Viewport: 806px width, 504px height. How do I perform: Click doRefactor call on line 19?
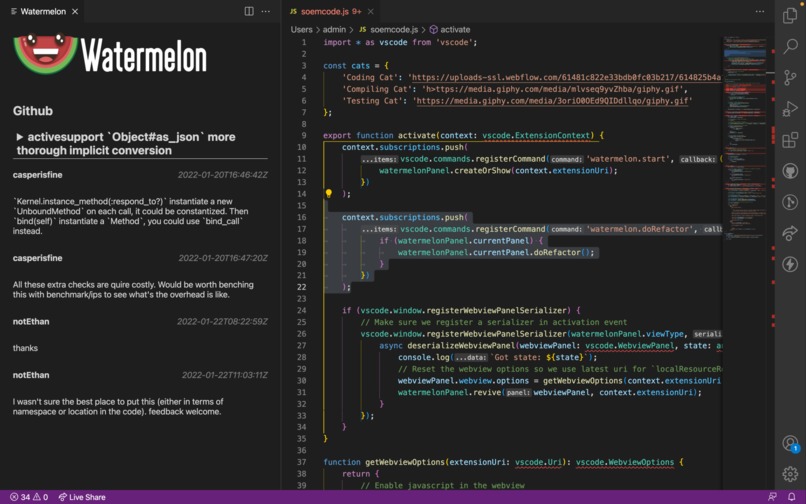(x=557, y=253)
